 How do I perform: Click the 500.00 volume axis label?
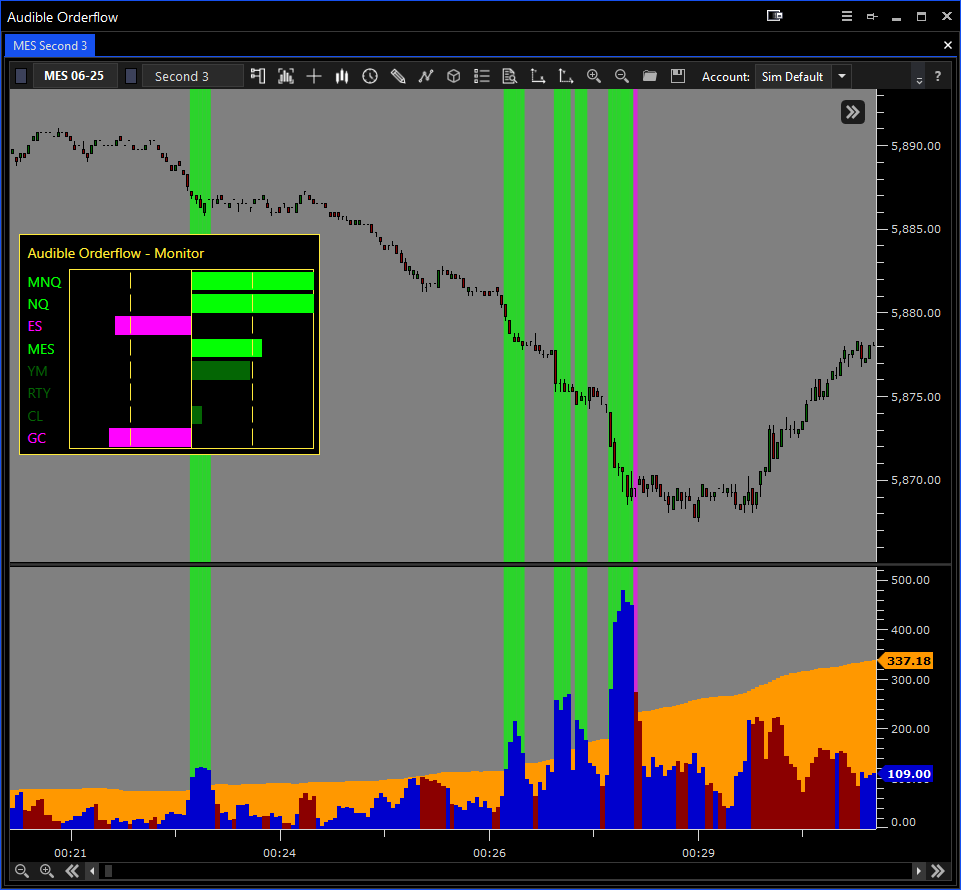[x=910, y=580]
